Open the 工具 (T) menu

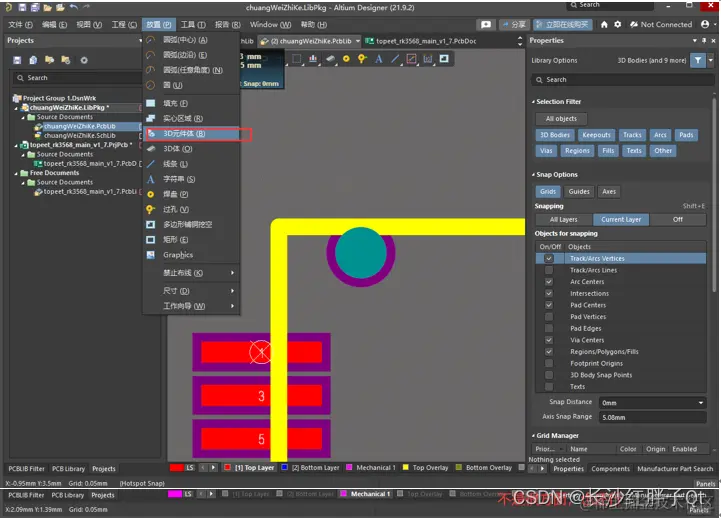pos(193,24)
